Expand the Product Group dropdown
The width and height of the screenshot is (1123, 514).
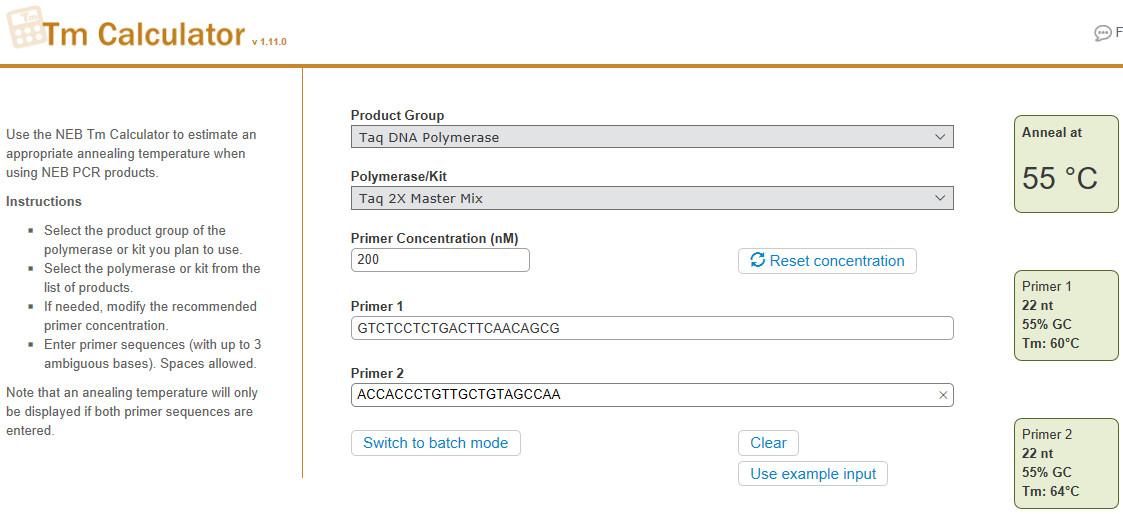[x=651, y=137]
